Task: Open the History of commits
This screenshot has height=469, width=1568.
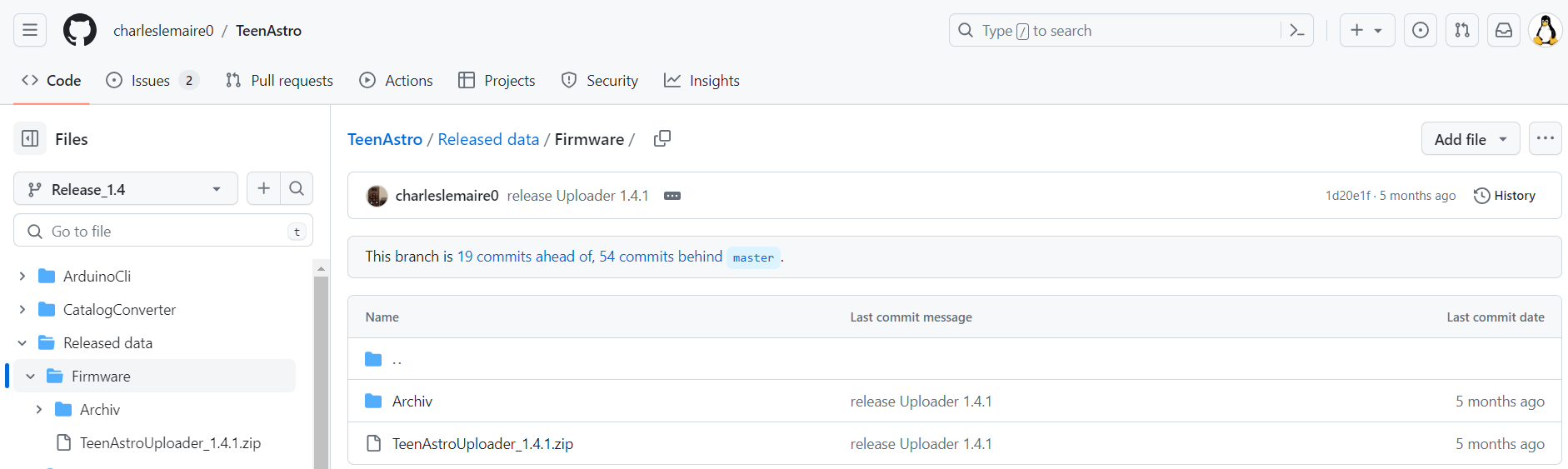Action: click(1505, 196)
